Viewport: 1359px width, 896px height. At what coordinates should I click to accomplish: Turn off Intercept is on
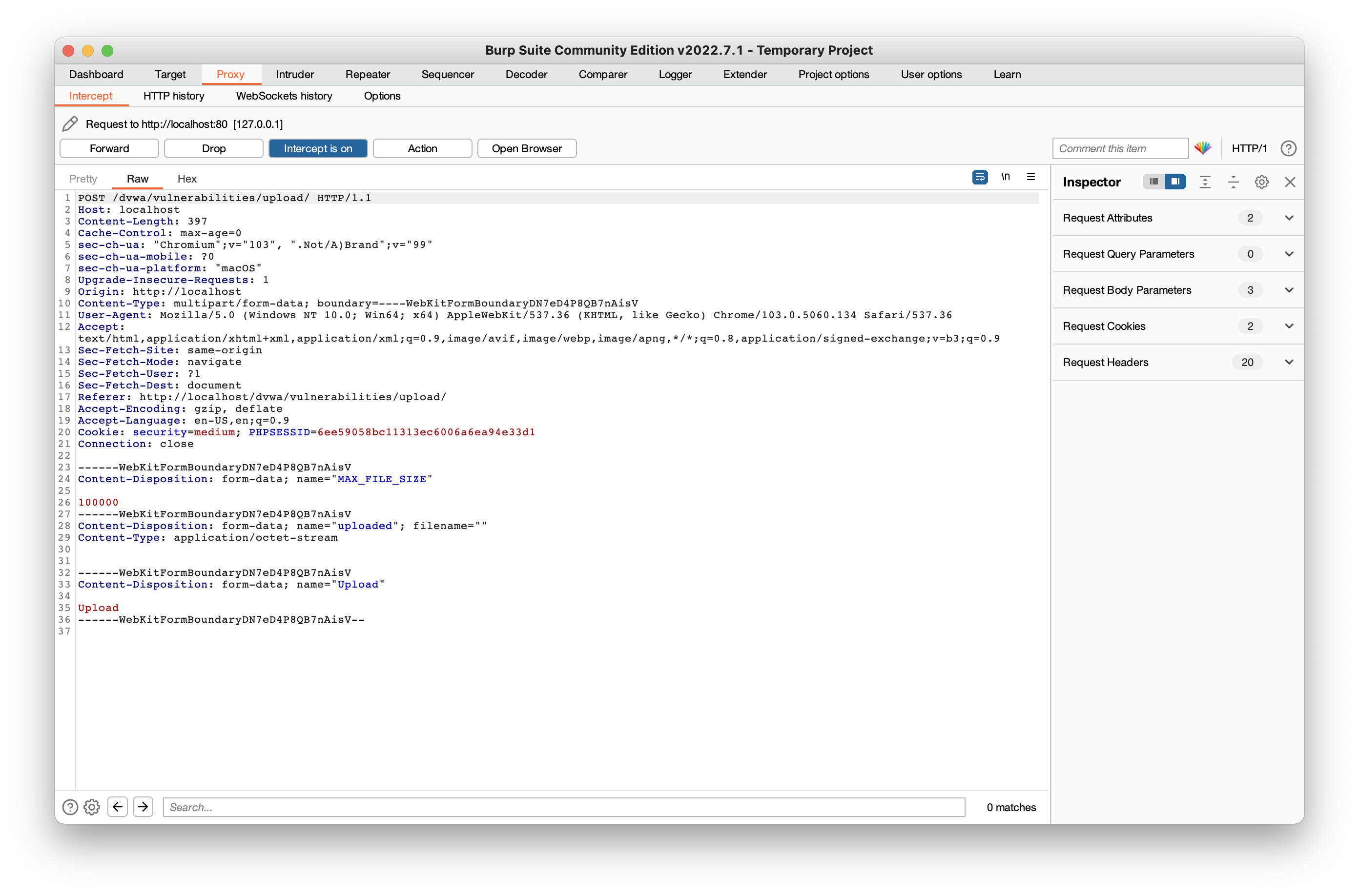(318, 148)
